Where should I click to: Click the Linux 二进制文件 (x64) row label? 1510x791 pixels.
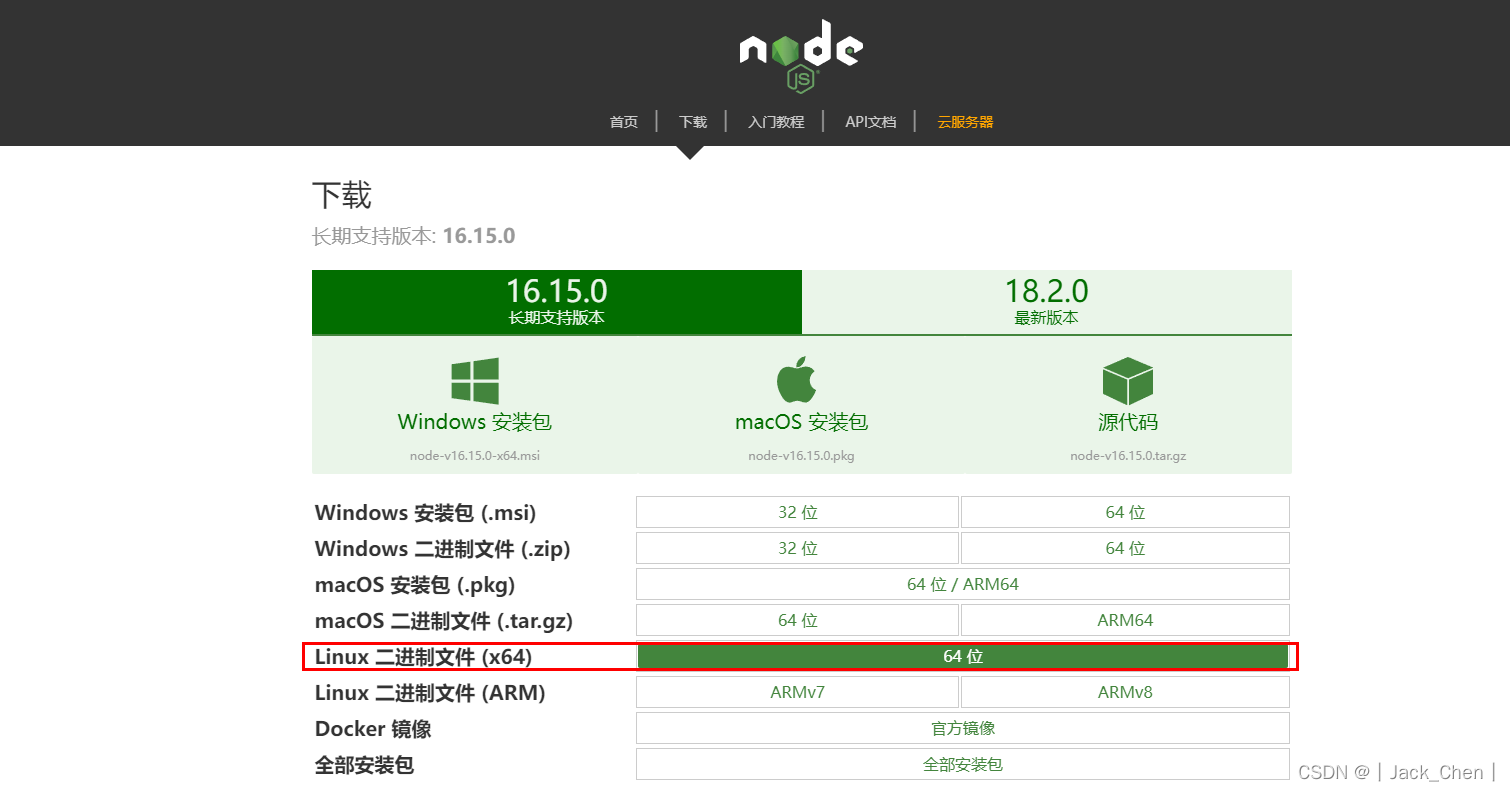click(423, 657)
